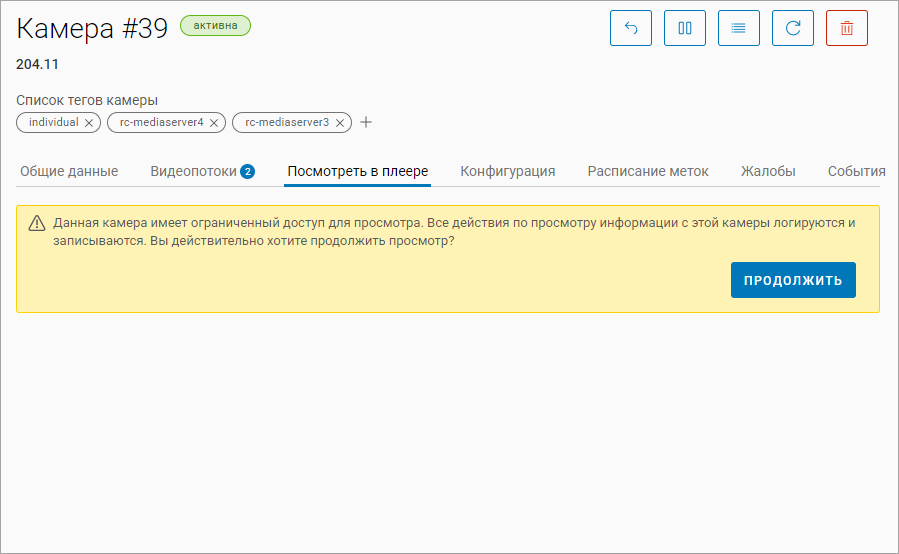Screen dimensions: 899x554
Task: Select the 'Посмотреть в плеере' tab
Action: pyautogui.click(x=357, y=171)
